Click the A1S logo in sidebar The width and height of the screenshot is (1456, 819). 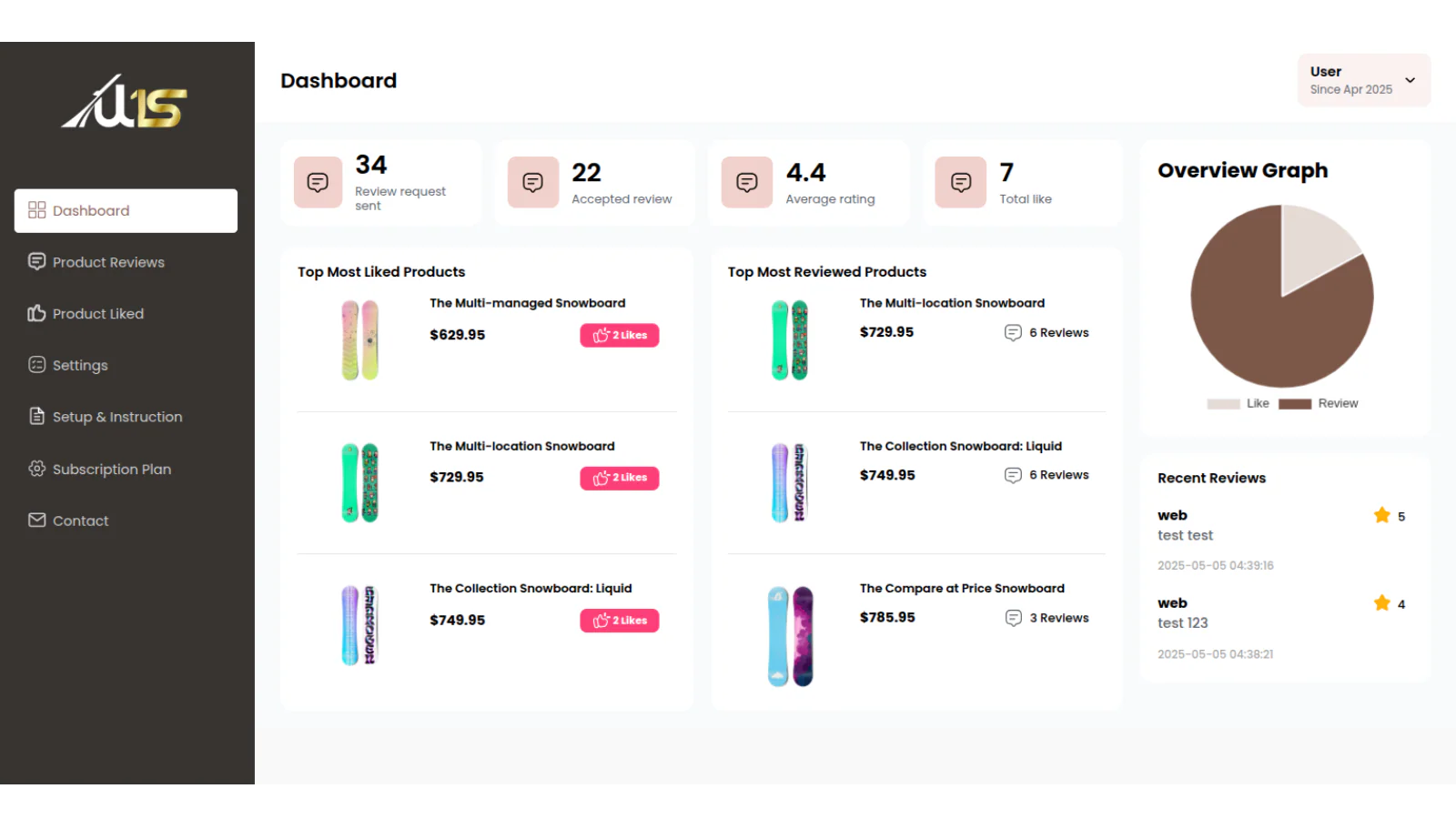point(125,101)
